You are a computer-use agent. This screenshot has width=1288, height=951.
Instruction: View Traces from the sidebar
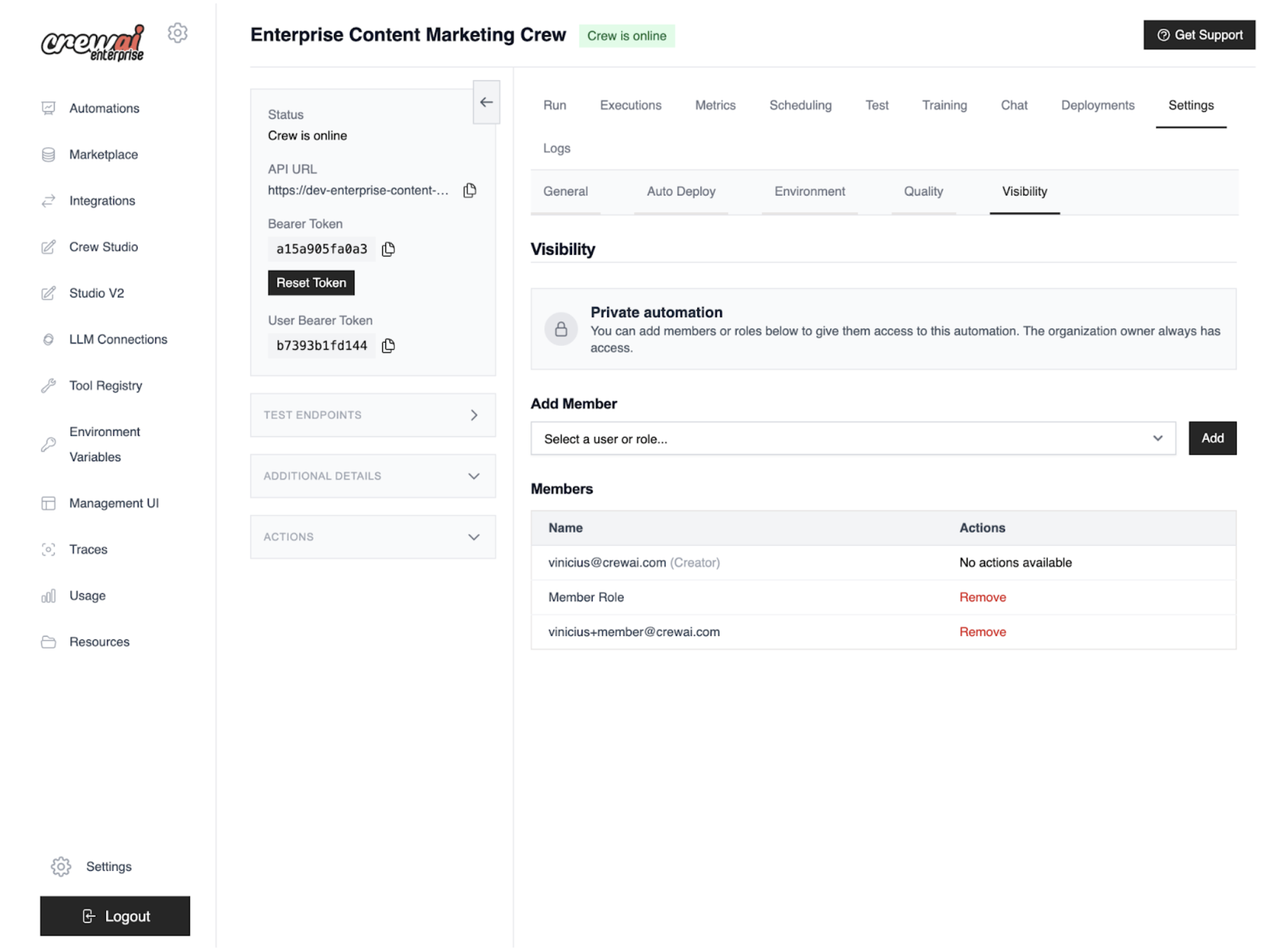click(x=88, y=549)
